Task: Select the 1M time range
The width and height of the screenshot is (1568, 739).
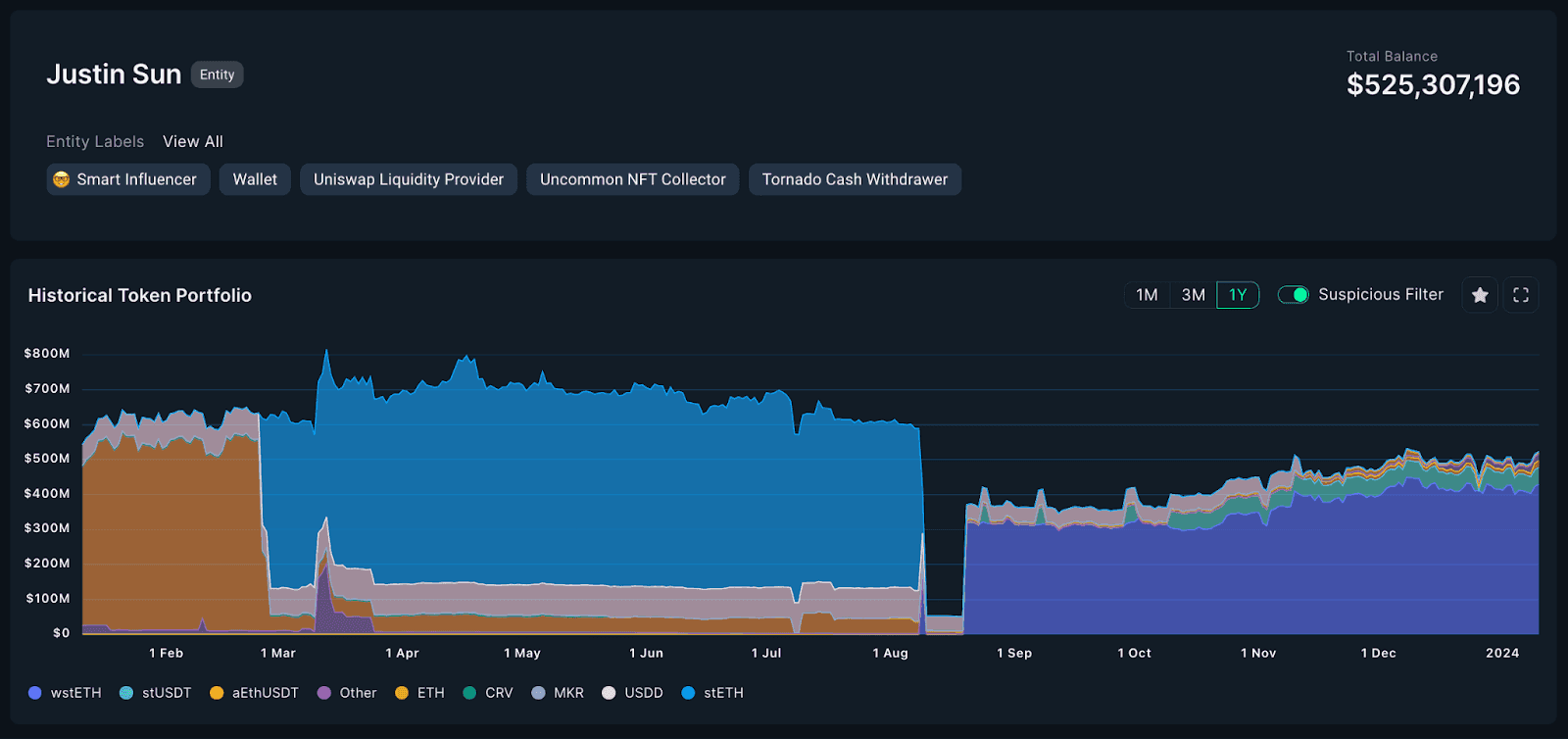Action: pyautogui.click(x=1147, y=295)
